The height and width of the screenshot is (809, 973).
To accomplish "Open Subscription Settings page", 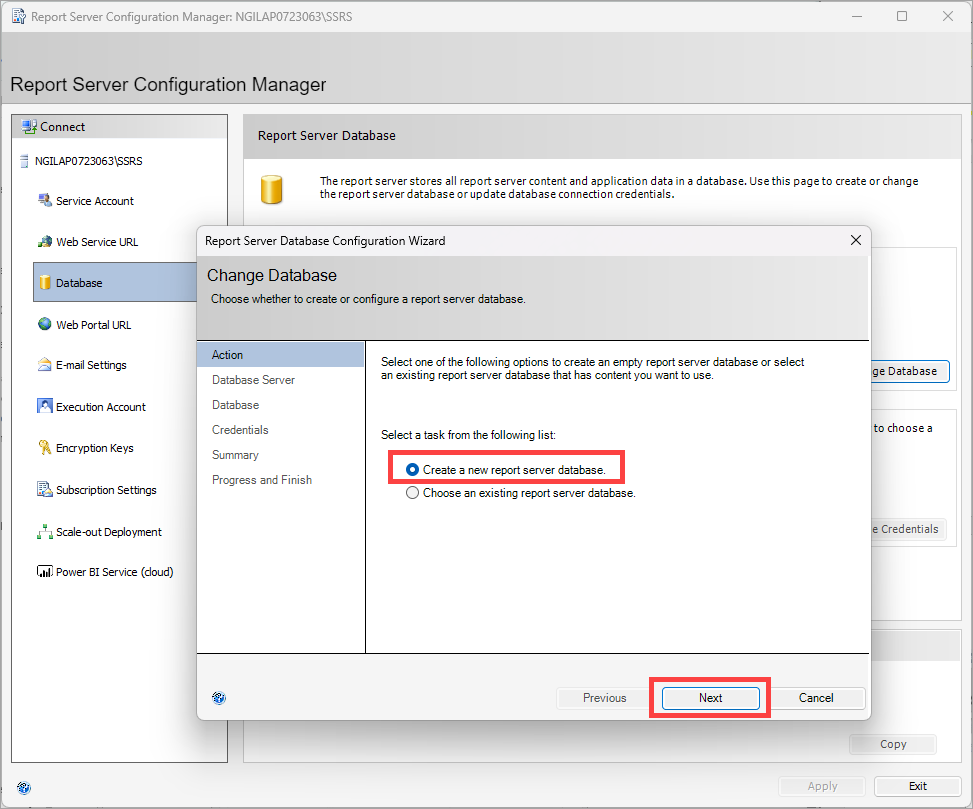I will coord(106,490).
